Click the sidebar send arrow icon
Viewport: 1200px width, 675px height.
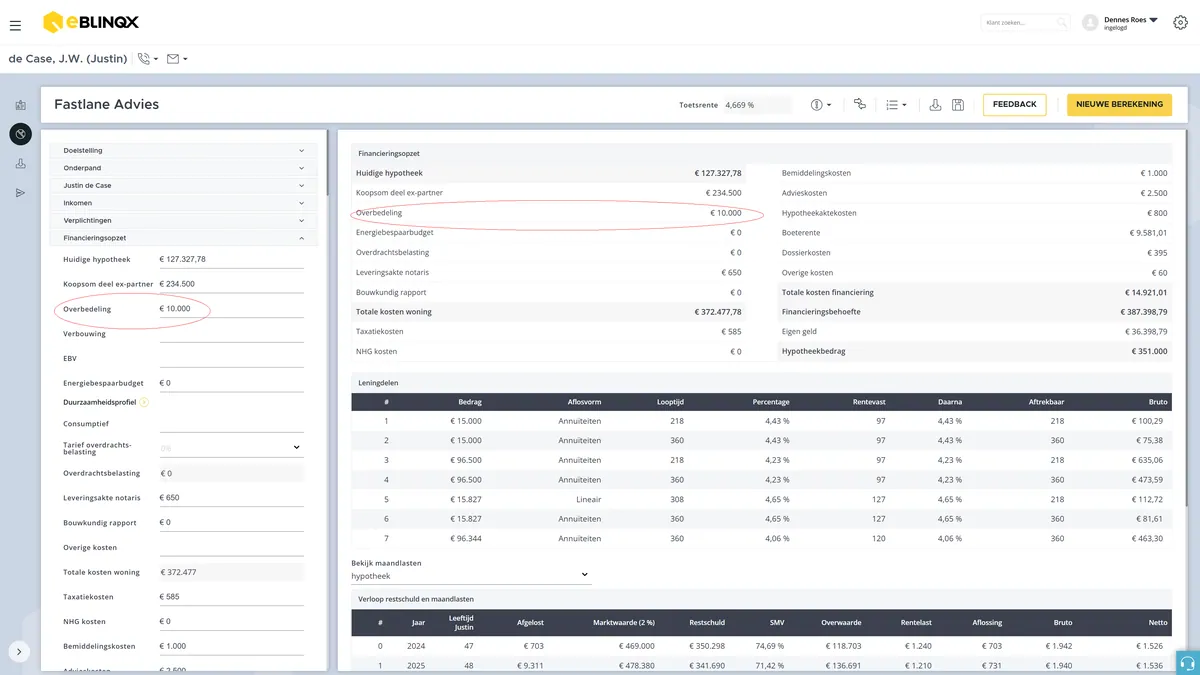[x=20, y=193]
